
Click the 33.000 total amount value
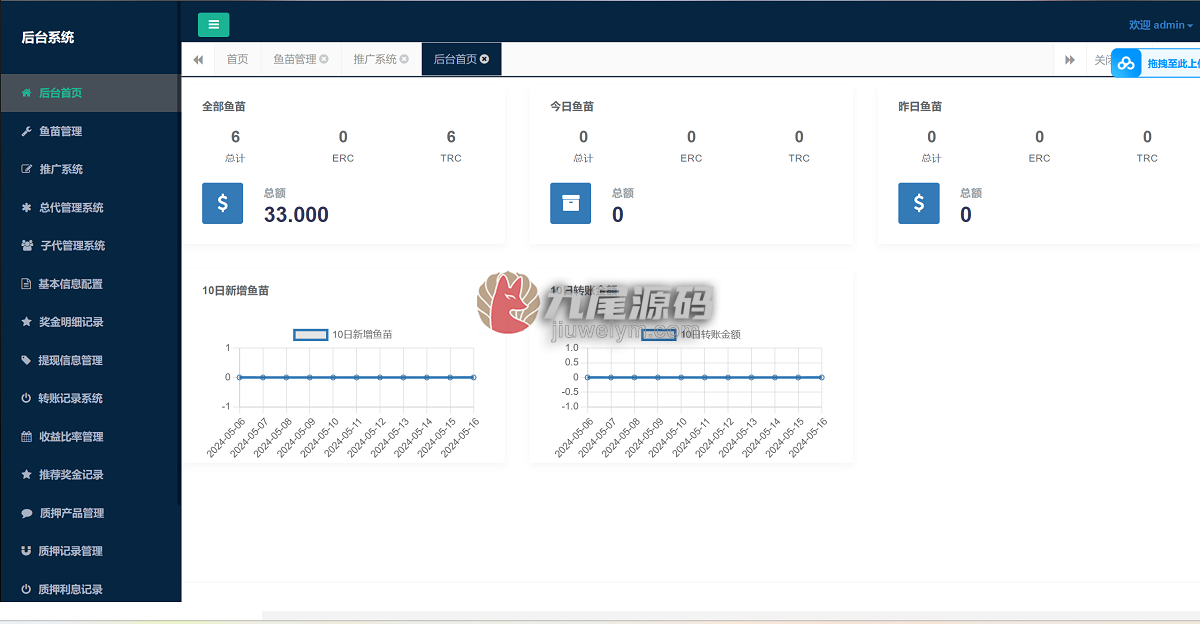coord(296,214)
